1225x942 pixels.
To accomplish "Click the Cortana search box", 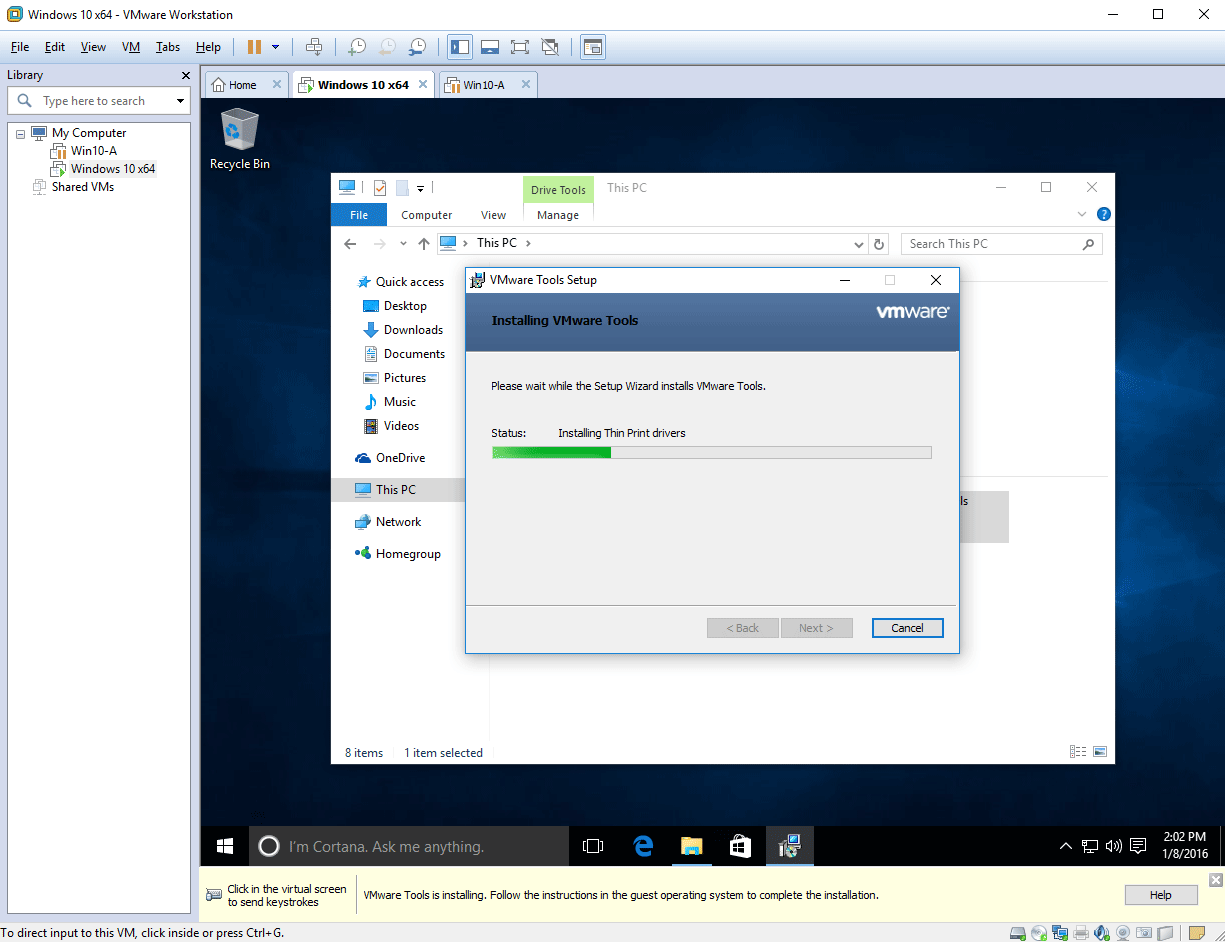I will coord(408,846).
